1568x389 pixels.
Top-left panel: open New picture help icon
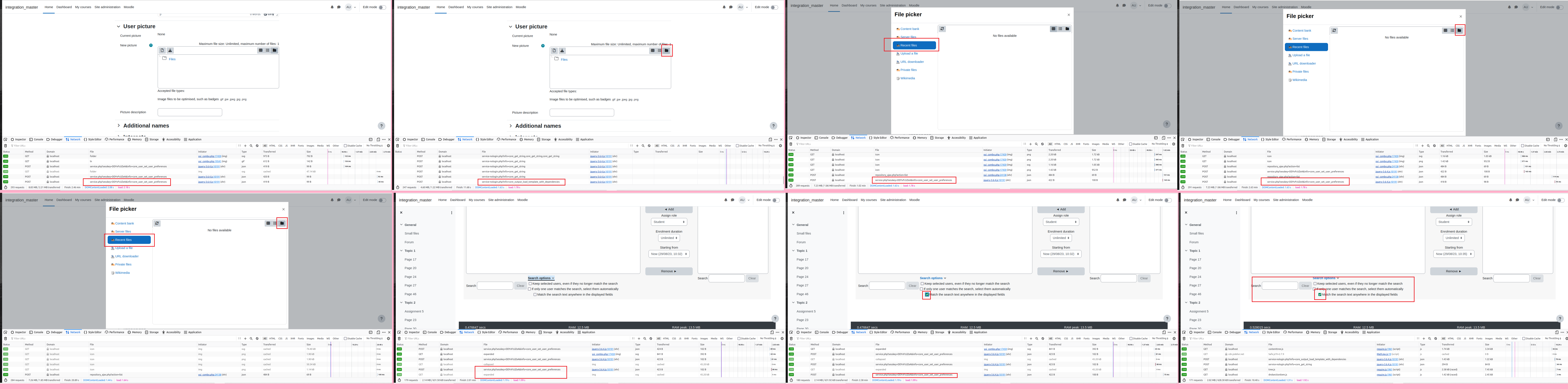coord(151,45)
